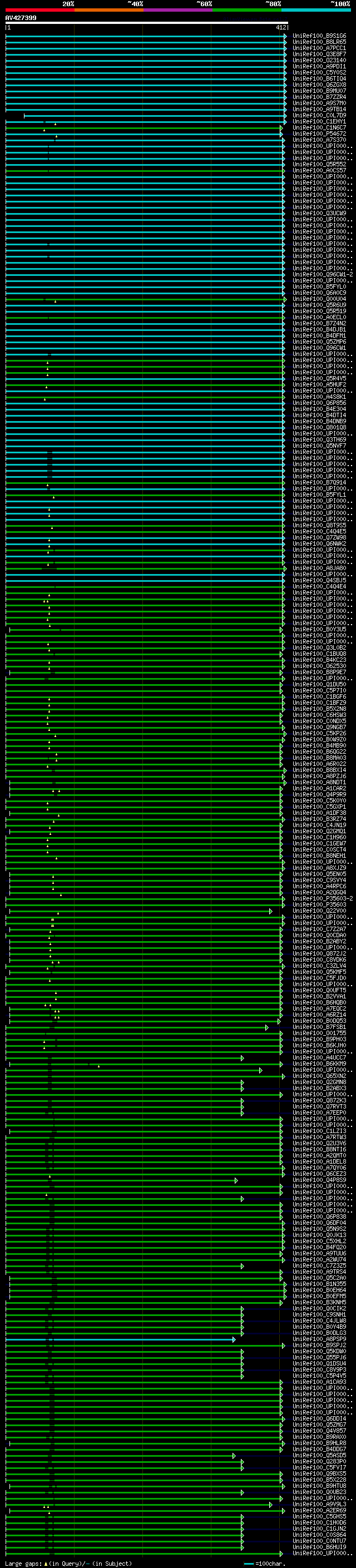Select hit UniRef100_Q5EN05

point(319,874)
